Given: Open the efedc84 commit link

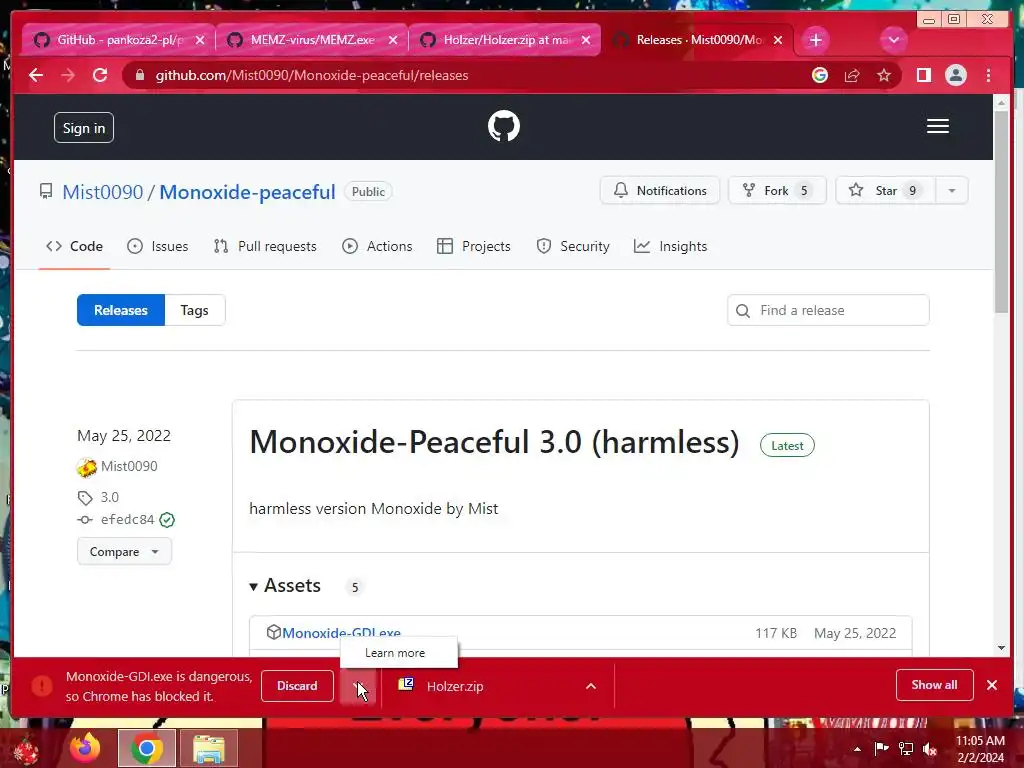Looking at the screenshot, I should point(127,520).
